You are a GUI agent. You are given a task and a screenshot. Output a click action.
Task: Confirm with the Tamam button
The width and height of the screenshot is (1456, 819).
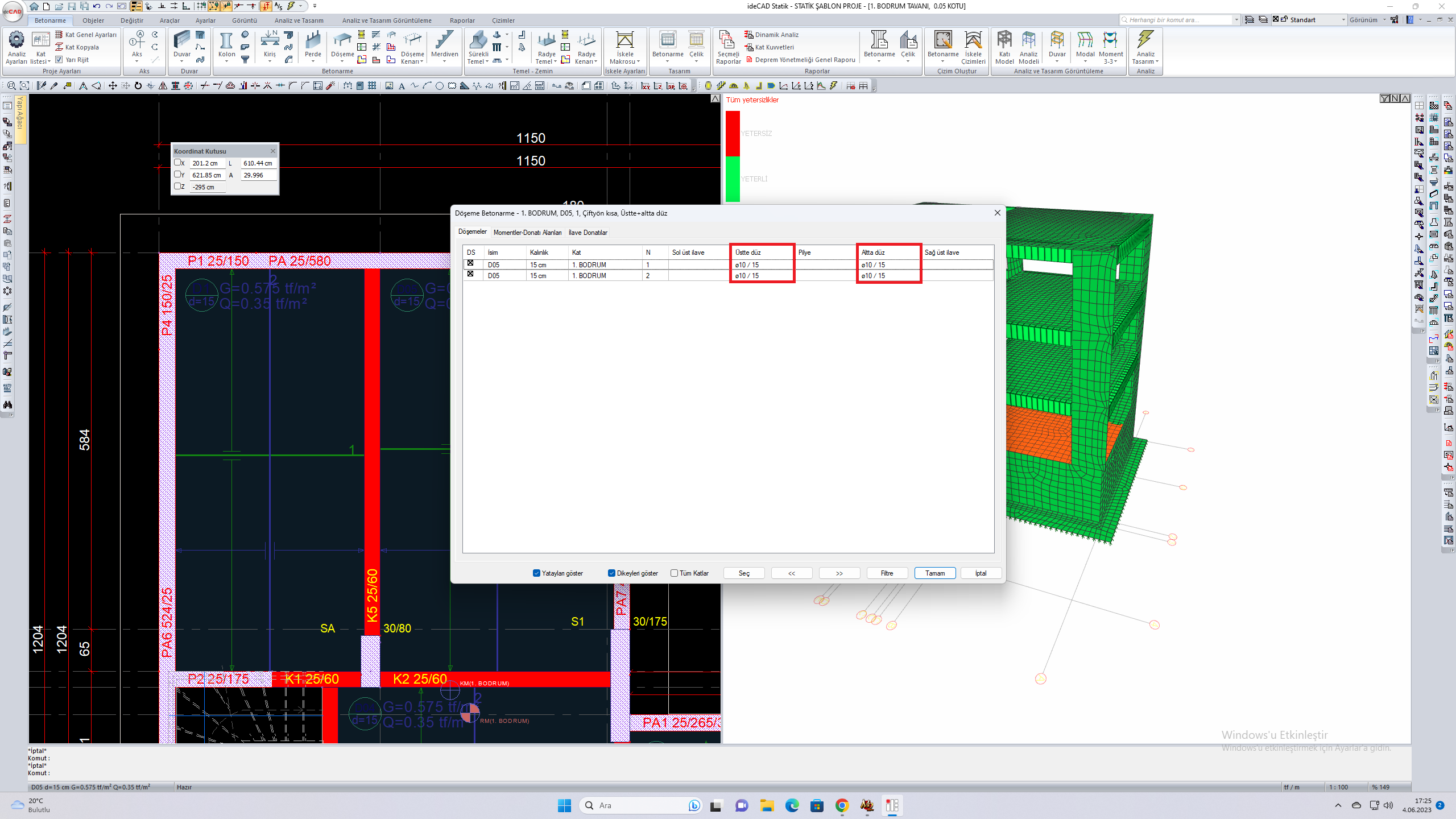point(934,573)
